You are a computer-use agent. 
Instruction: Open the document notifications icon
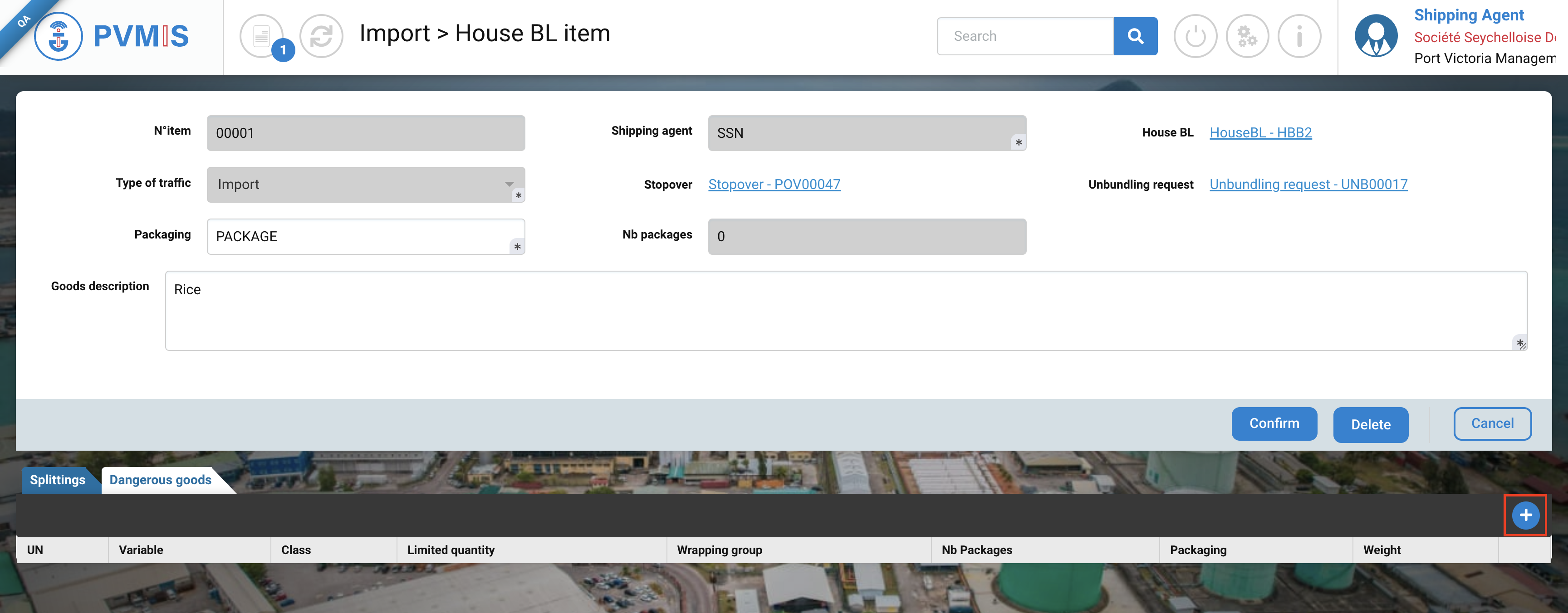point(262,36)
